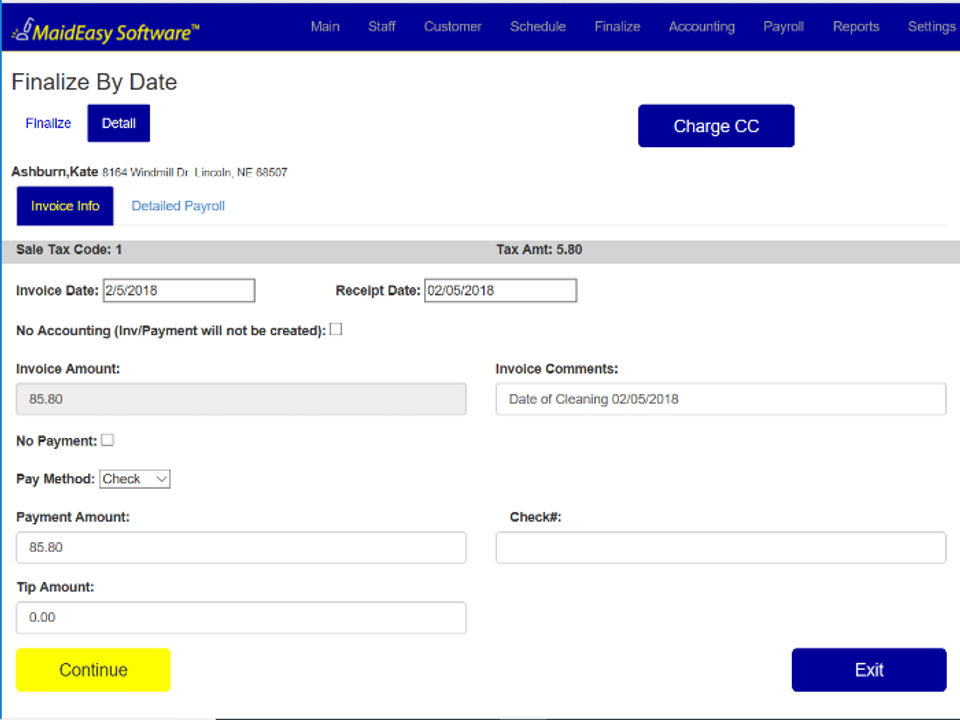The height and width of the screenshot is (720, 960).
Task: Click the MaidEasy Software logo
Action: click(105, 31)
